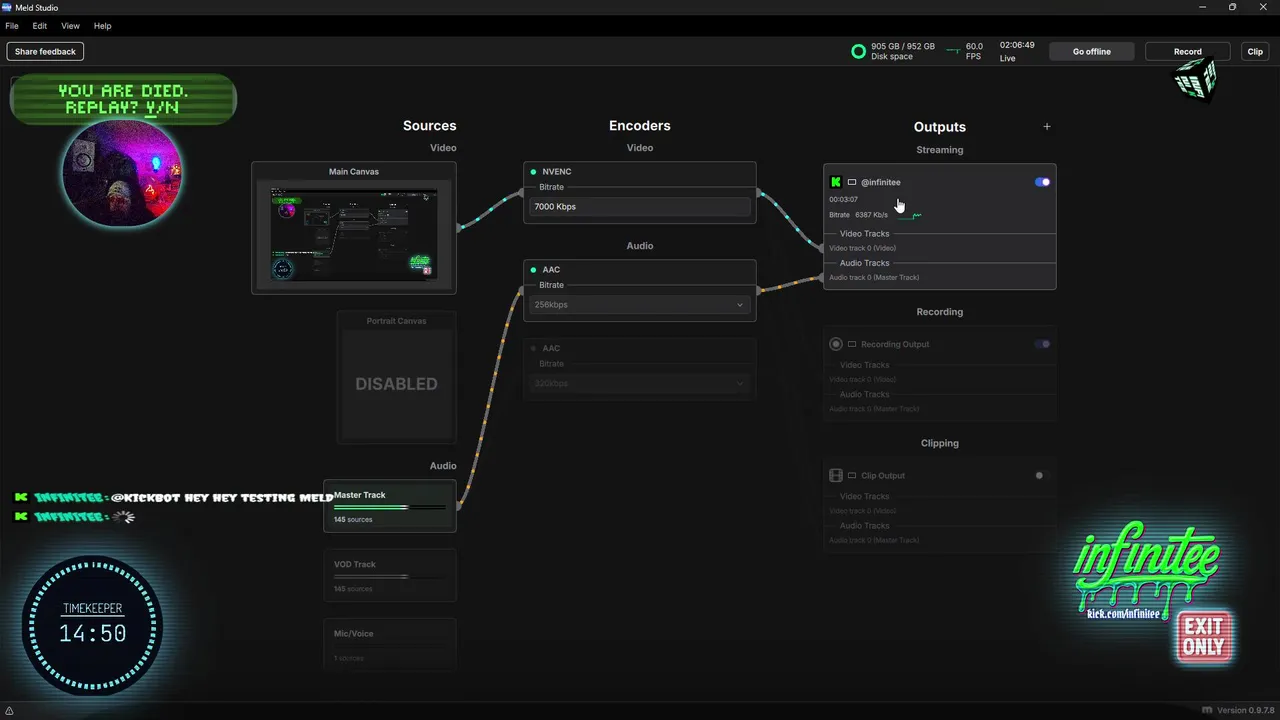Image resolution: width=1280 pixels, height=720 pixels.
Task: Open the Edit menu
Action: 40,26
